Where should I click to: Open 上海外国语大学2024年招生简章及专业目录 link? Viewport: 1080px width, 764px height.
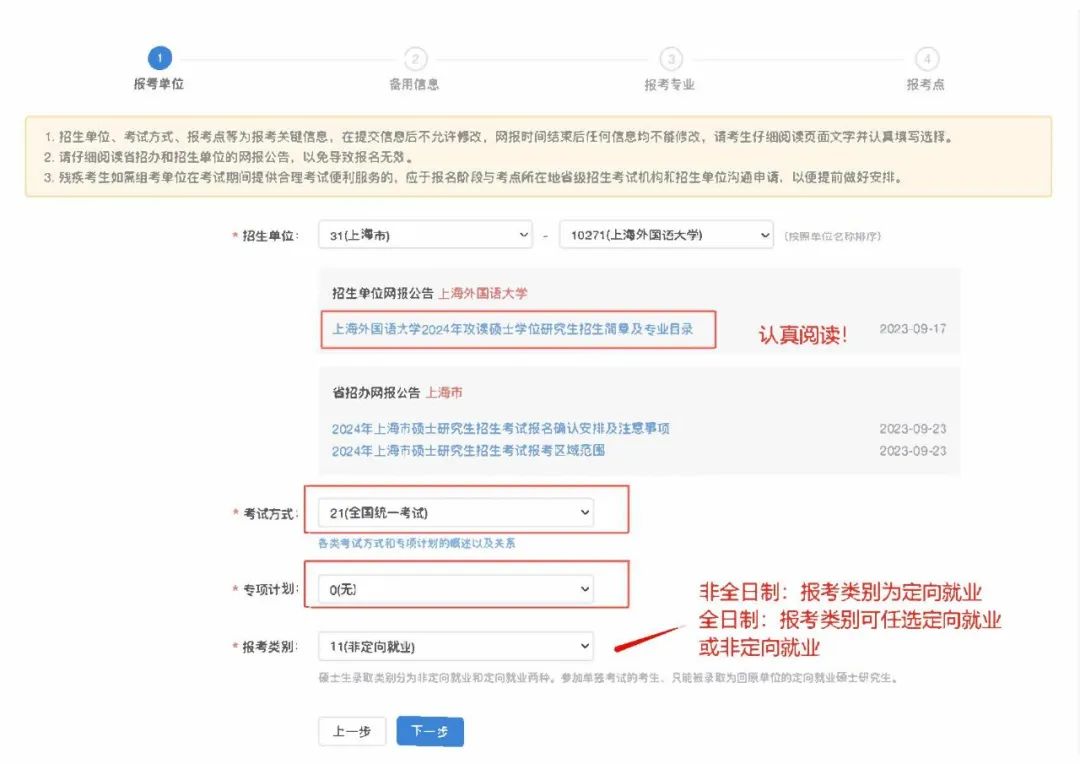512,328
